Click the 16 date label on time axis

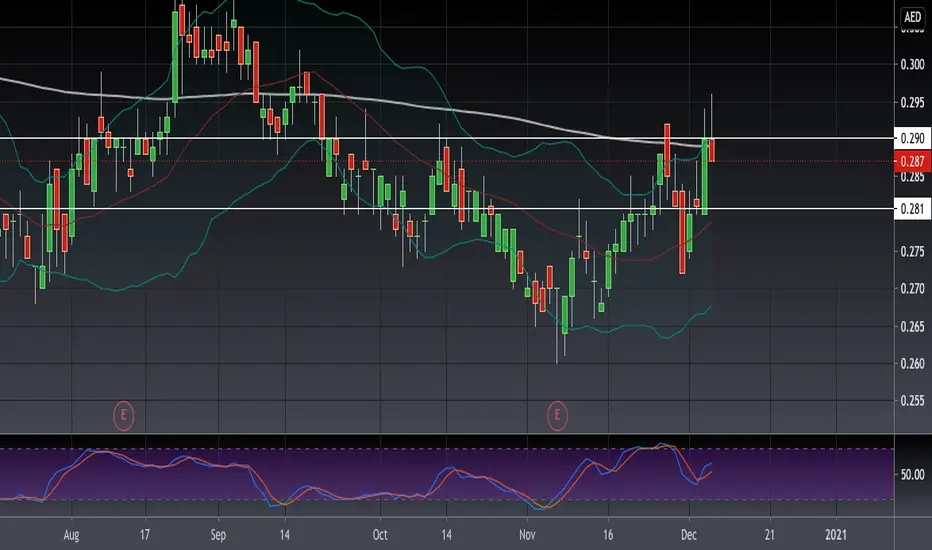[608, 535]
